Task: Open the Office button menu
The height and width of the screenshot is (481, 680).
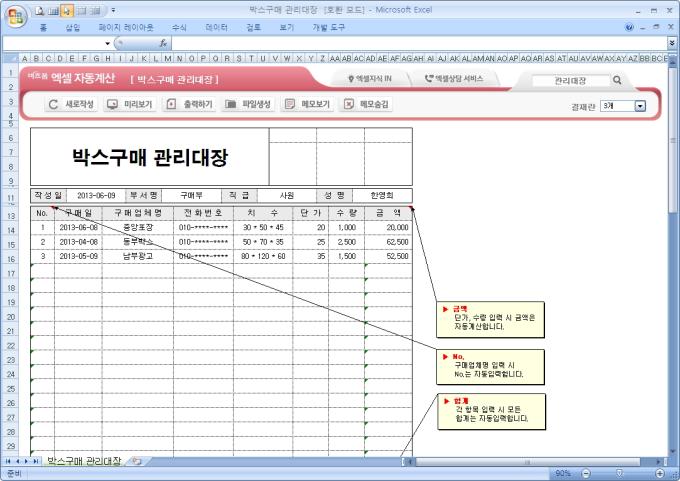Action: click(16, 16)
